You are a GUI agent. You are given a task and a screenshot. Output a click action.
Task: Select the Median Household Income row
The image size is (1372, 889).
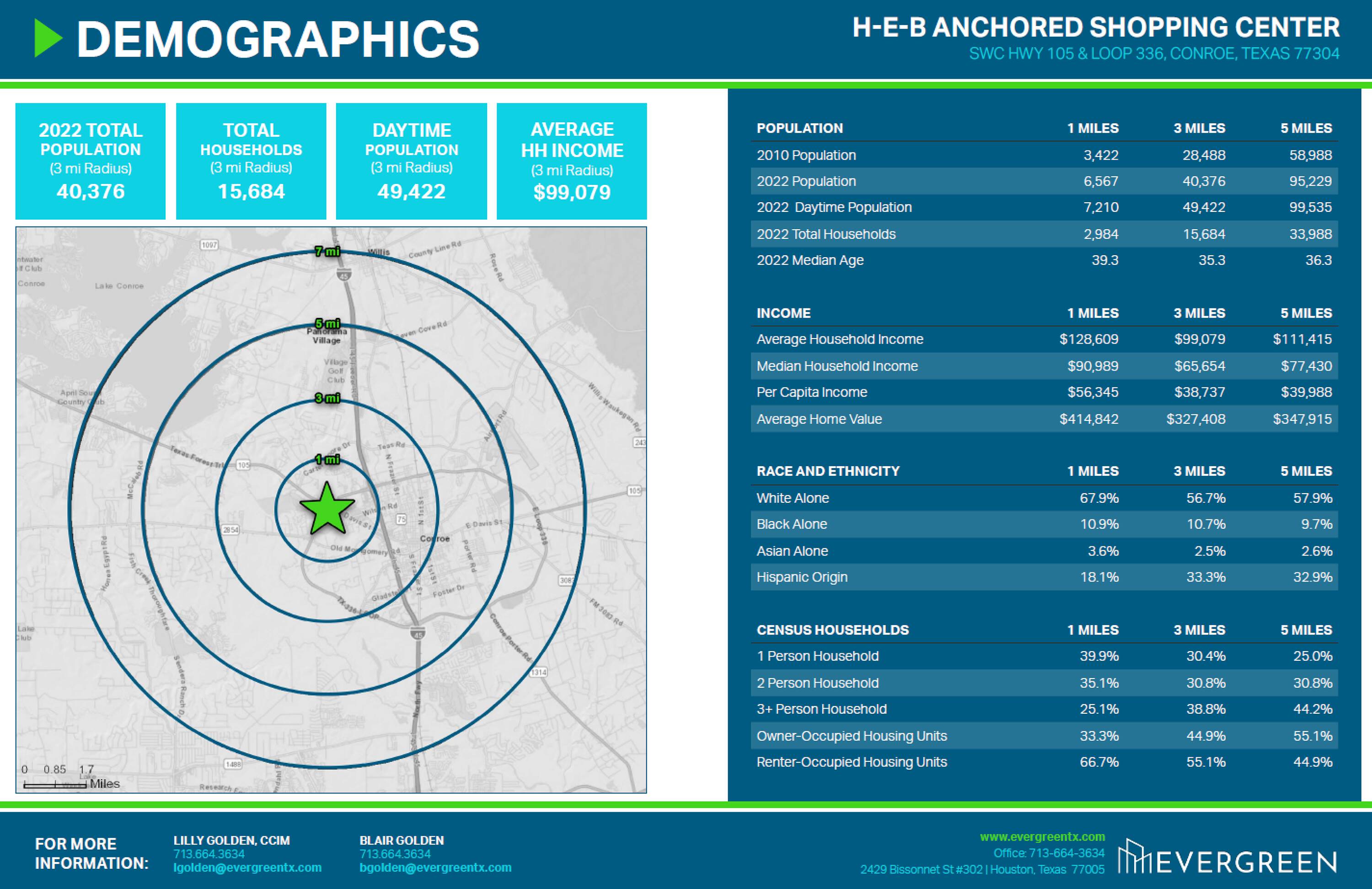[x=1044, y=366]
